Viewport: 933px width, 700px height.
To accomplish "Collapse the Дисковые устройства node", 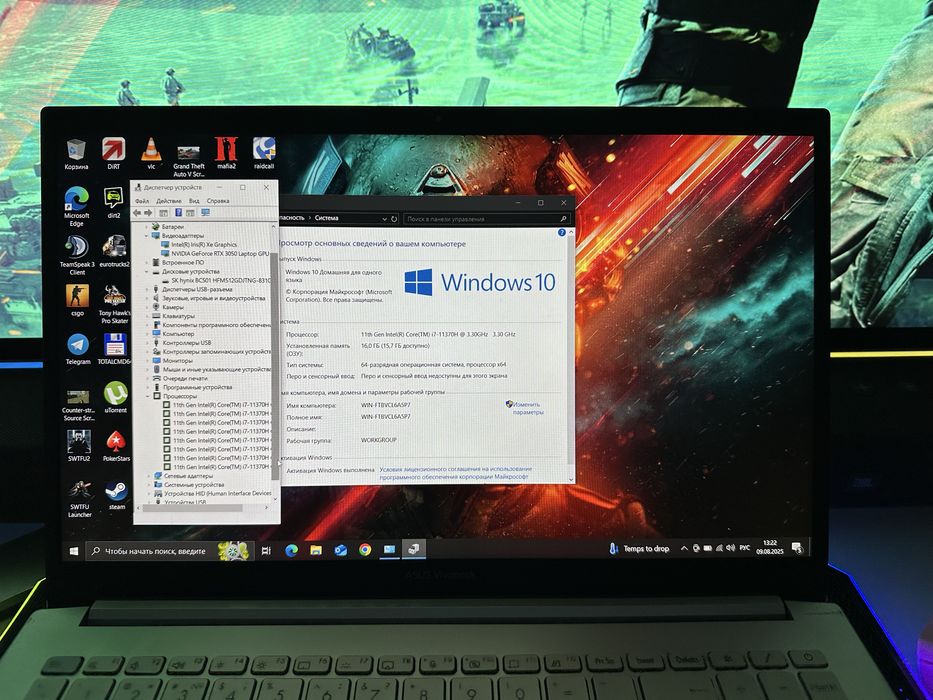I will (148, 271).
